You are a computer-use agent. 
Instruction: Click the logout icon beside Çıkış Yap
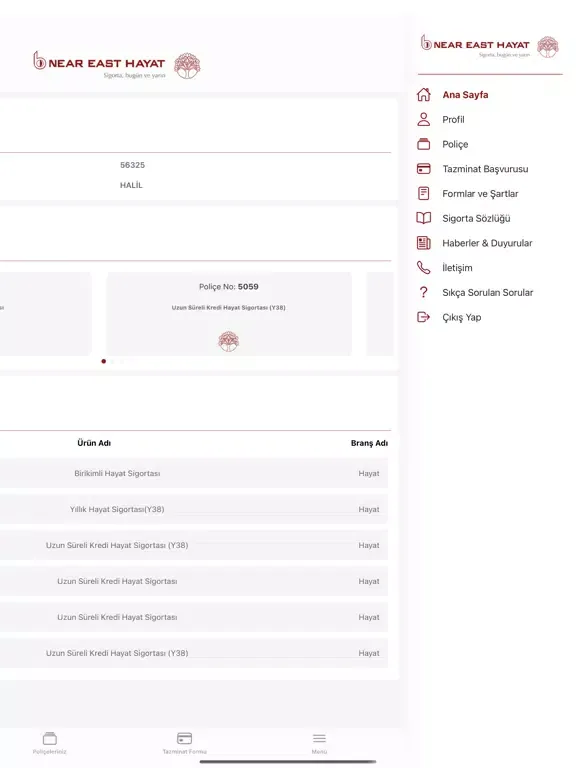(424, 317)
